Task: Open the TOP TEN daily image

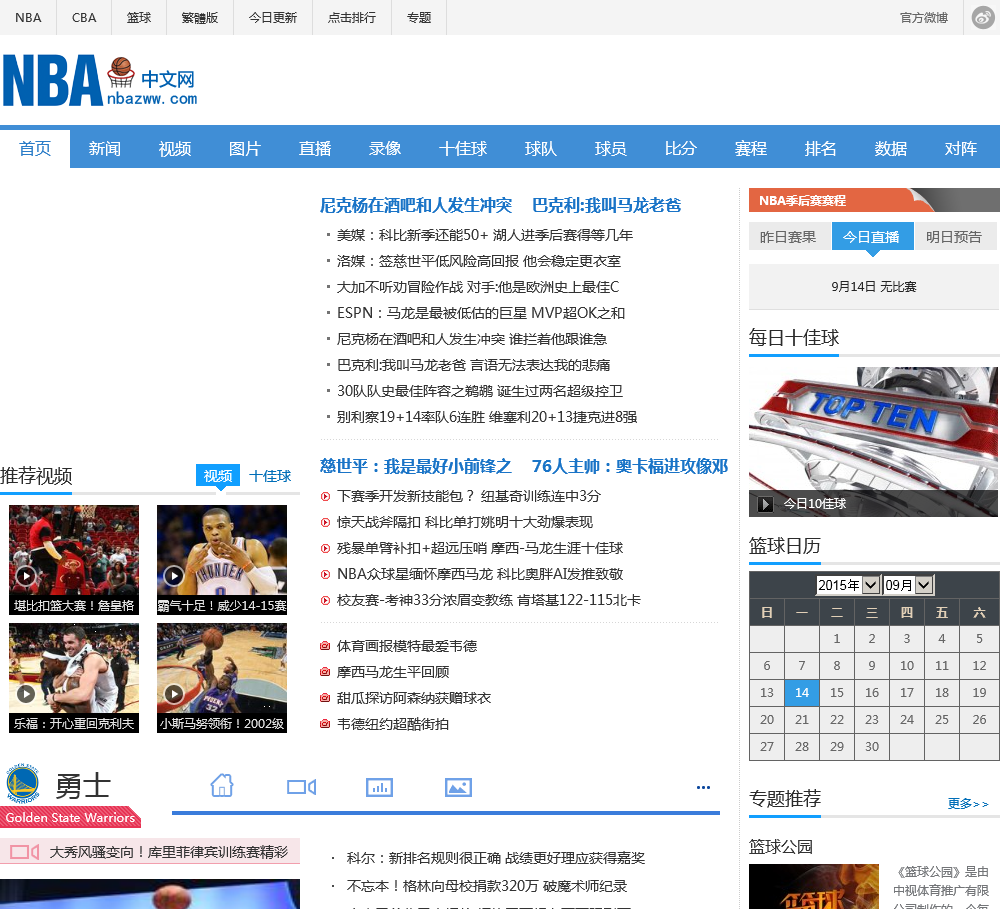Action: pos(873,441)
